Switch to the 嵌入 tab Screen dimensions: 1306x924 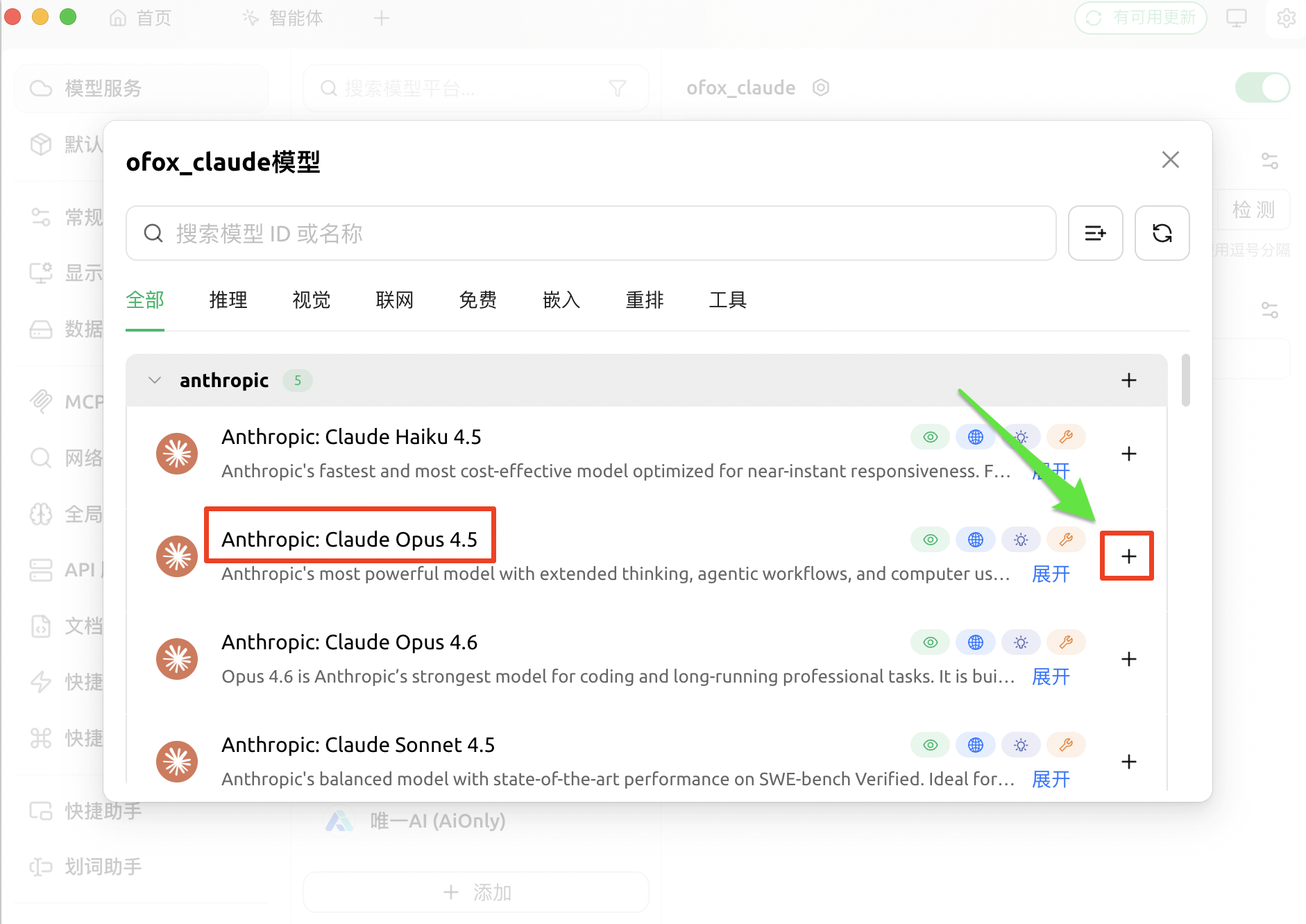coord(561,300)
